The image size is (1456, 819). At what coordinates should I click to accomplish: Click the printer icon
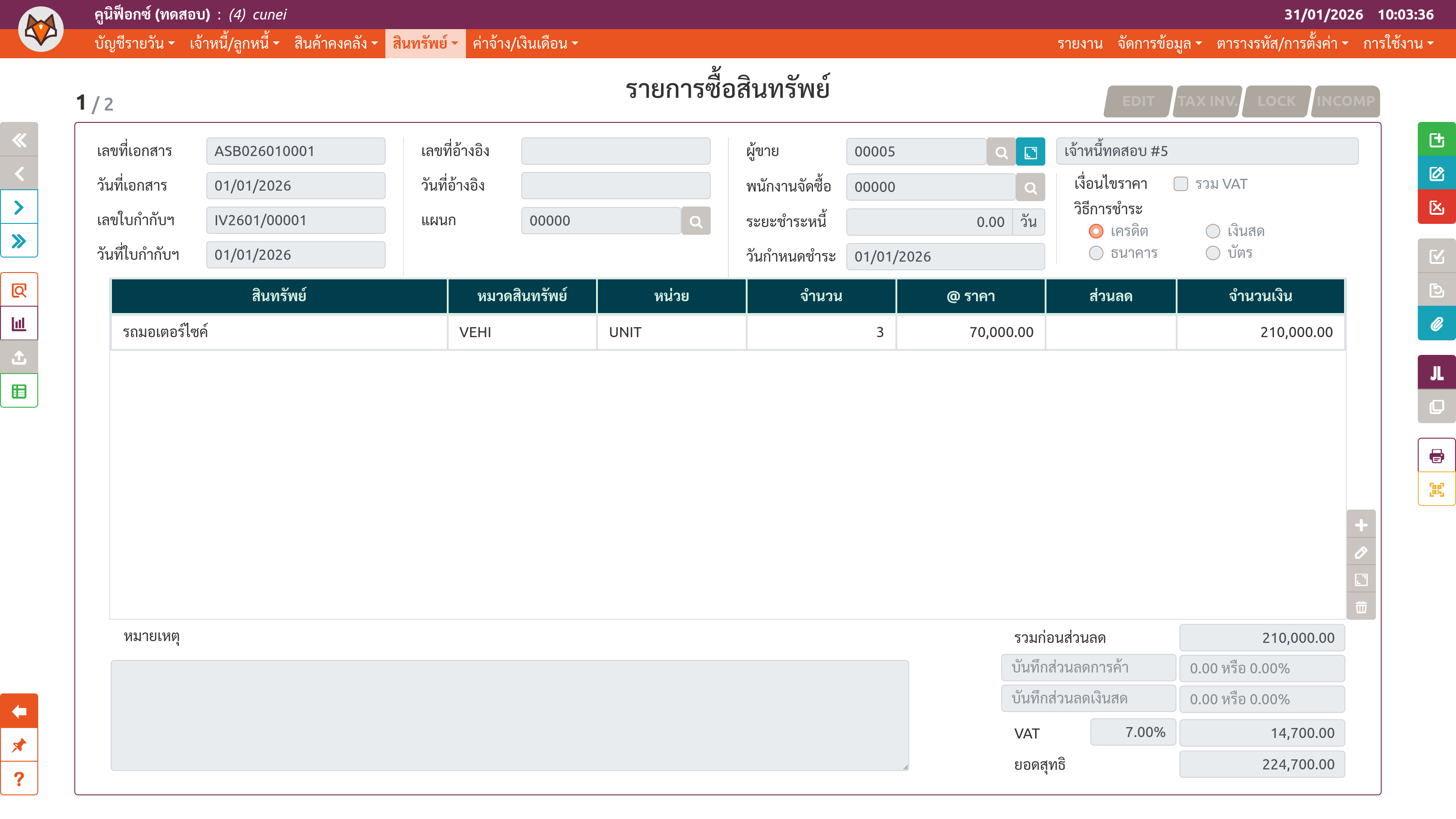1436,455
